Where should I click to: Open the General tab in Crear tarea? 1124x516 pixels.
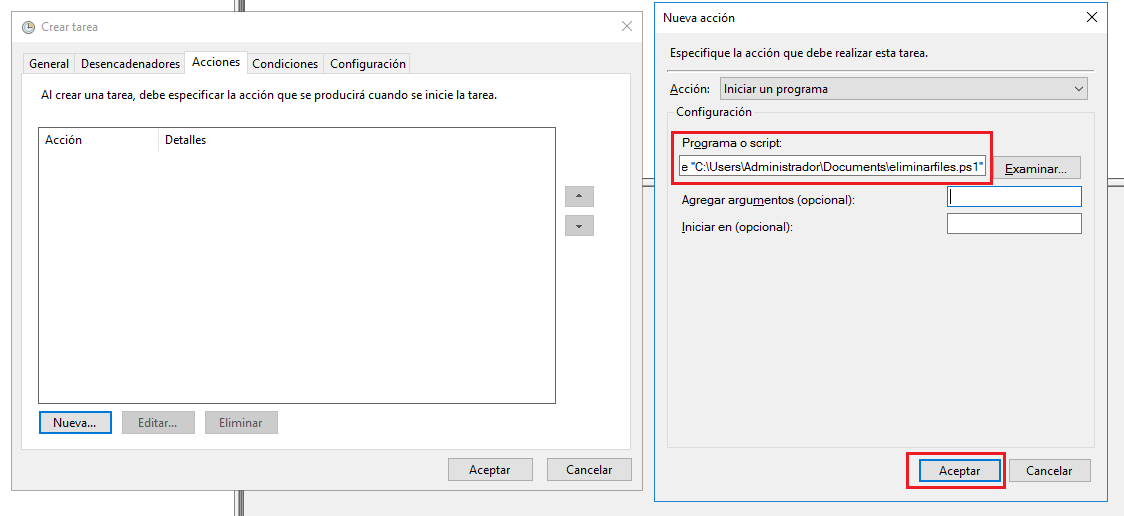click(x=49, y=64)
